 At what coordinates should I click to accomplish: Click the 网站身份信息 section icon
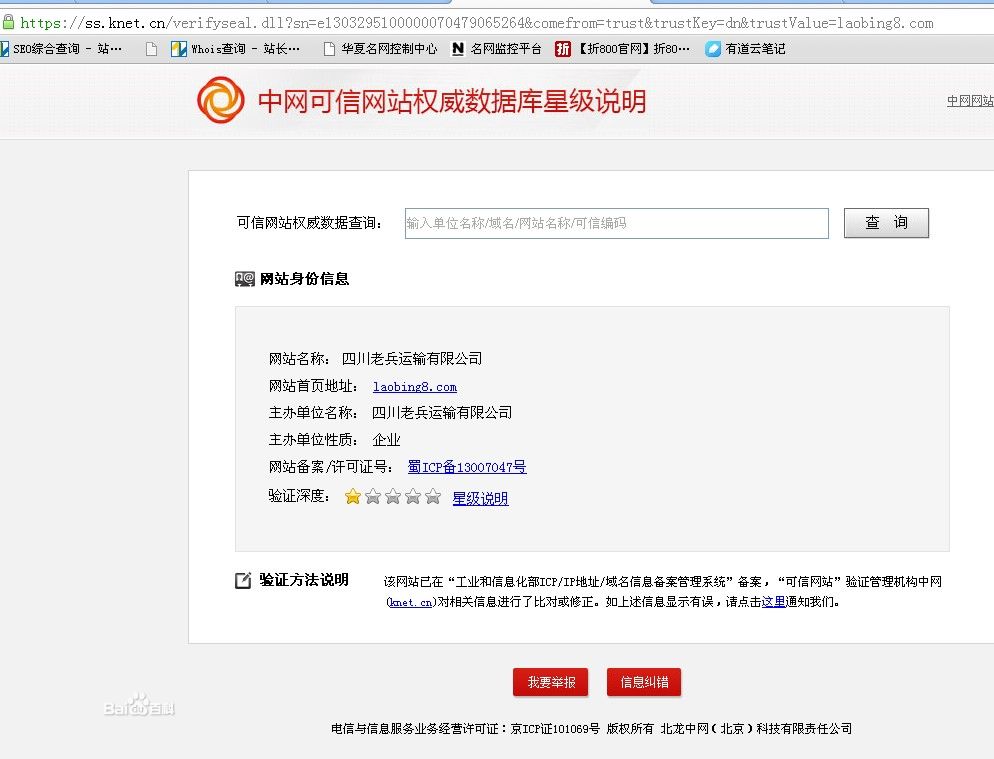tap(244, 279)
